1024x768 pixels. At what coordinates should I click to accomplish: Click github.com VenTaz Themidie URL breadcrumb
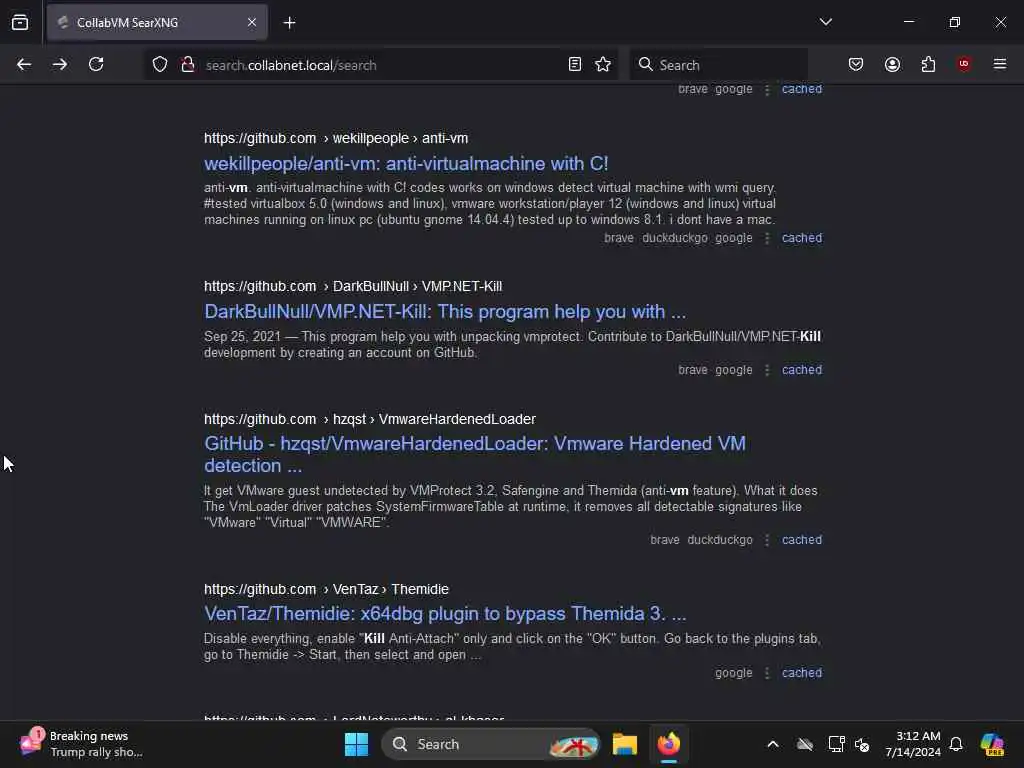(326, 589)
